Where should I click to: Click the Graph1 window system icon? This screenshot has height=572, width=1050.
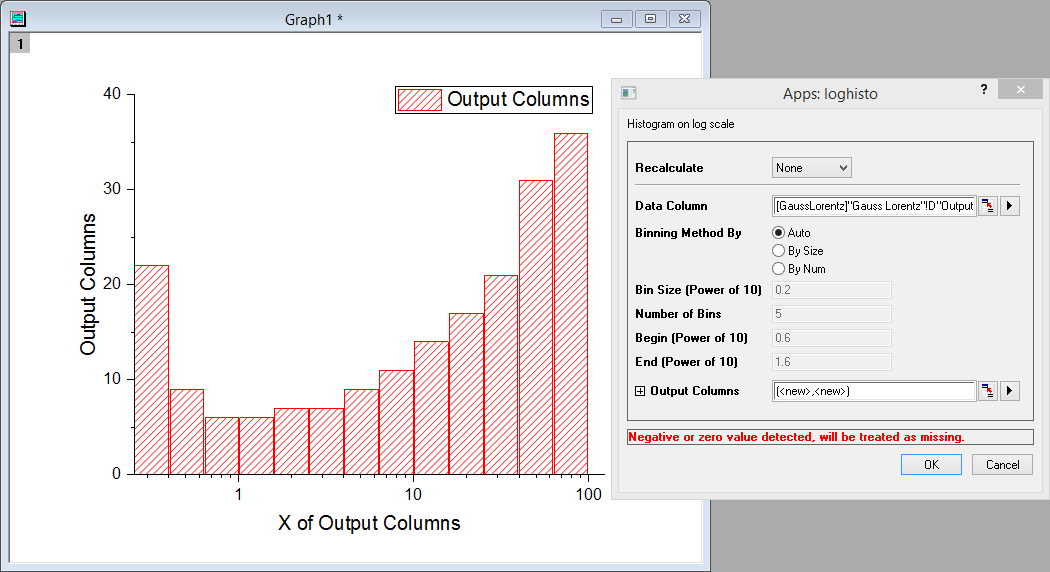coord(18,19)
